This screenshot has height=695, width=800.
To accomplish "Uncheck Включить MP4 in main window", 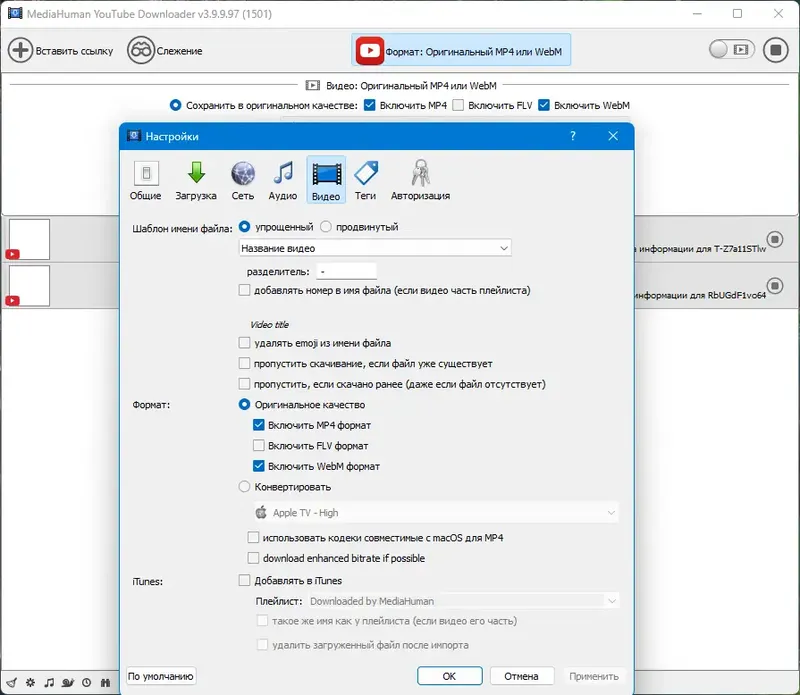I will click(x=370, y=105).
